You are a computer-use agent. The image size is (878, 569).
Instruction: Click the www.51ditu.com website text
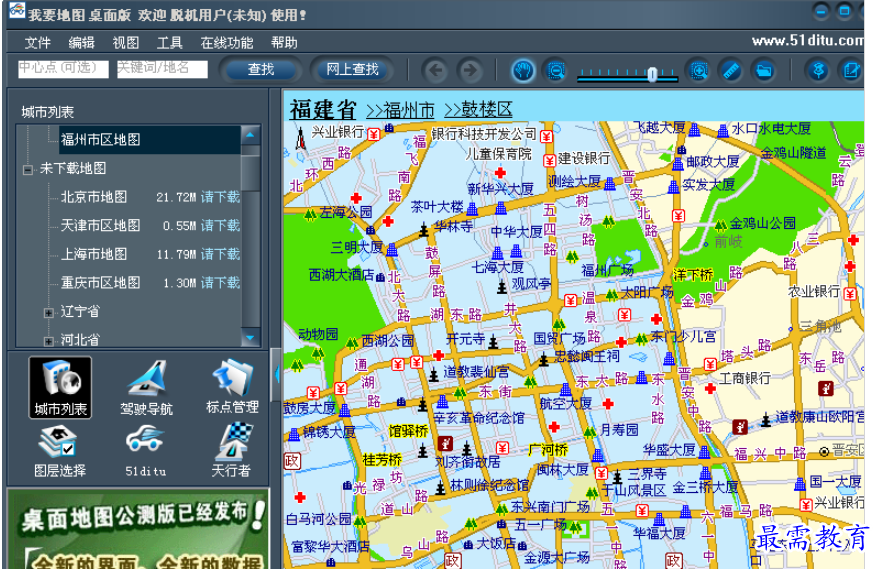(807, 41)
